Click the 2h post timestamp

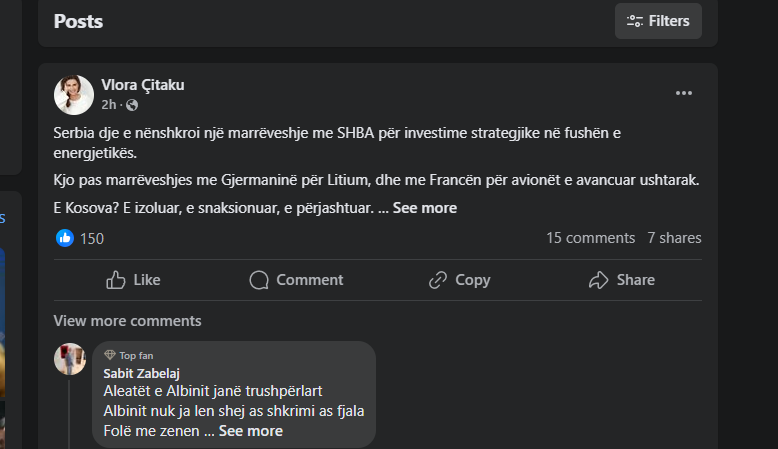[x=108, y=105]
